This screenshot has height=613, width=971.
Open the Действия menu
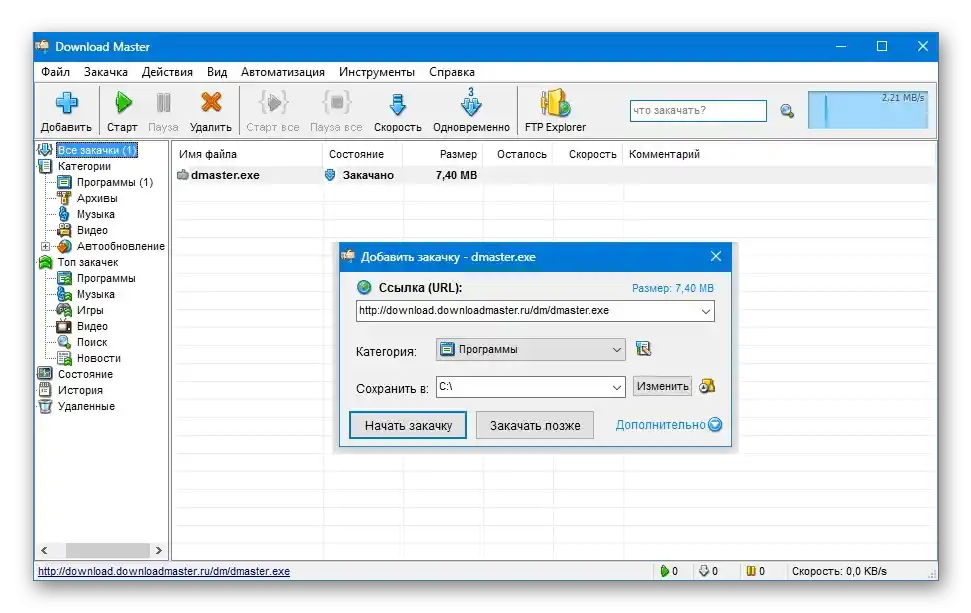[167, 72]
